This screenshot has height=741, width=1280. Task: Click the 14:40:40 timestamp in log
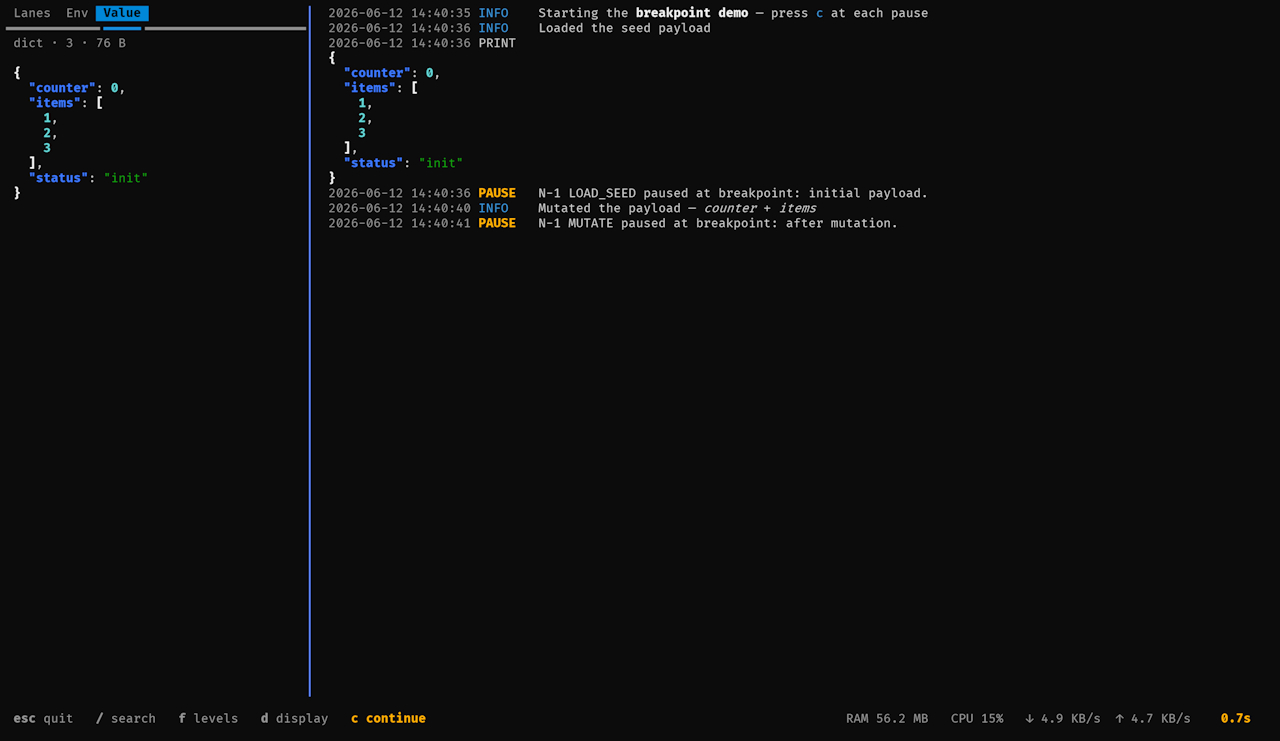[x=441, y=208]
